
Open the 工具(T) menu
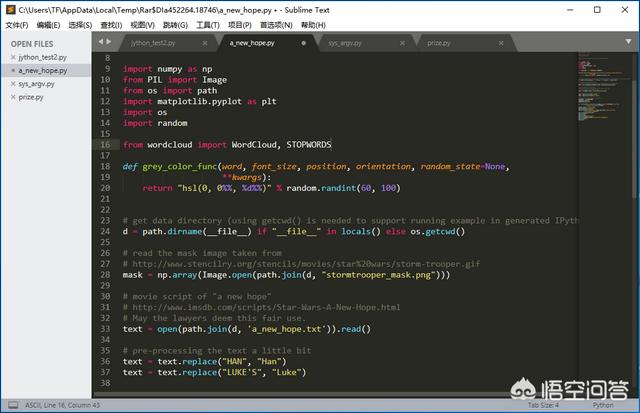(x=208, y=25)
